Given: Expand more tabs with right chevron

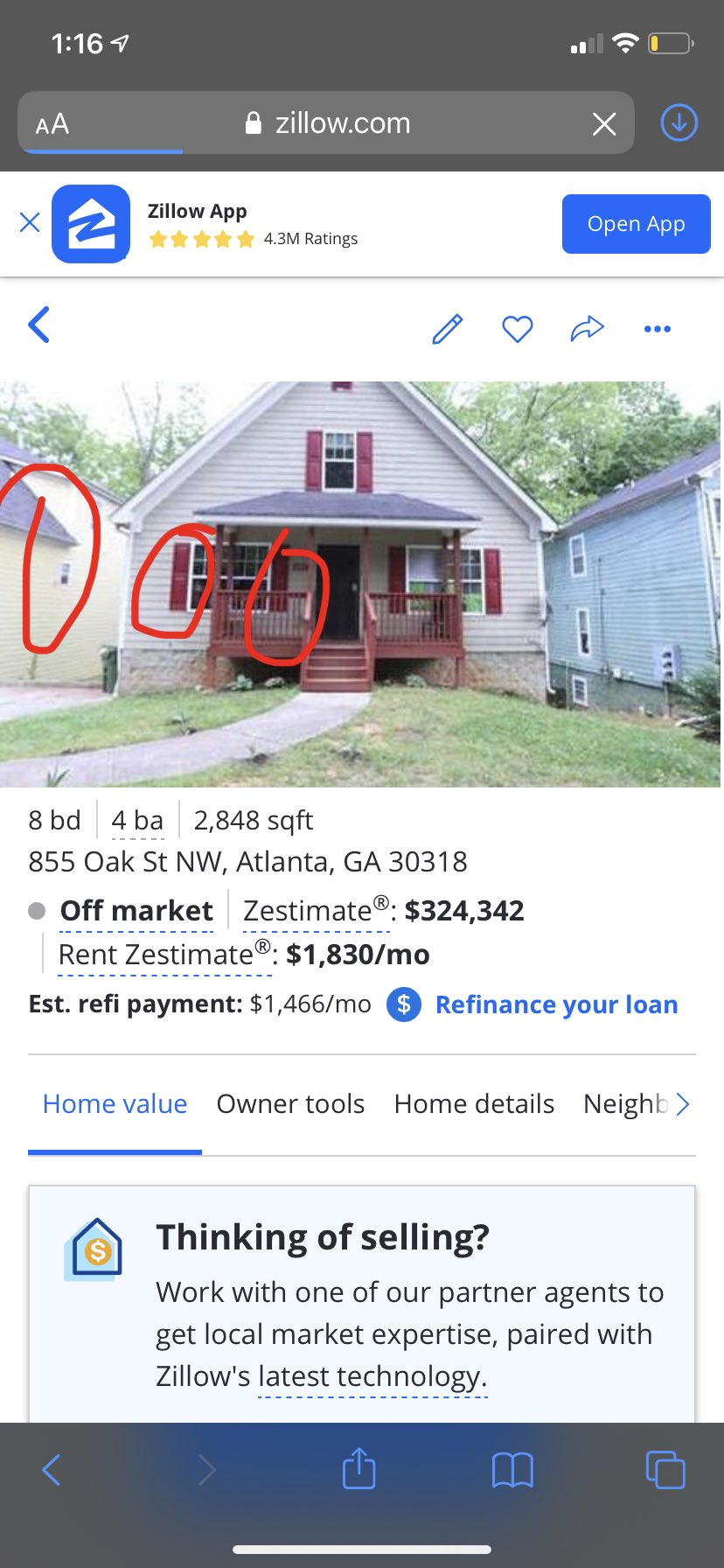Looking at the screenshot, I should click(683, 1104).
